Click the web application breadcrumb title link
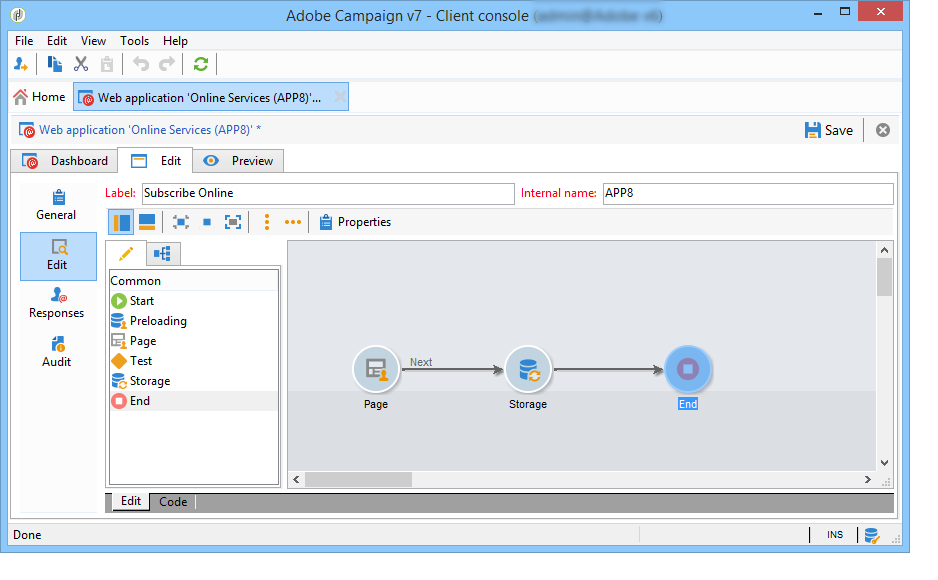Viewport: 938px width, 580px height. [x=150, y=130]
